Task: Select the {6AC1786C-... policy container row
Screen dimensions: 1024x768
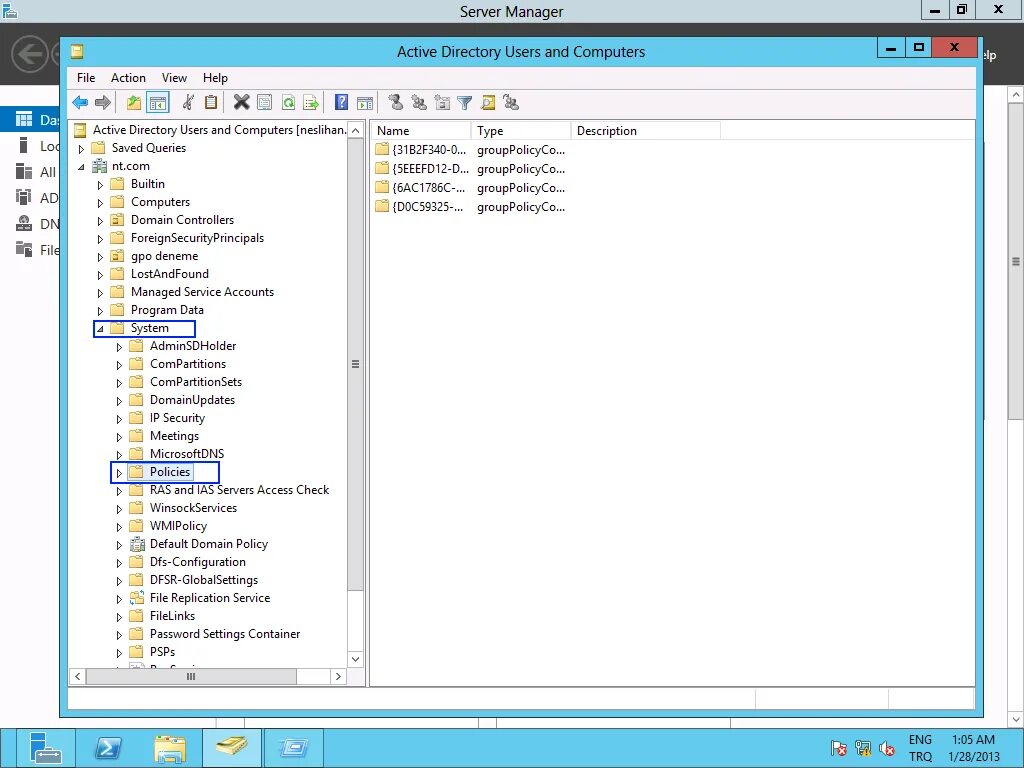Action: click(x=470, y=187)
